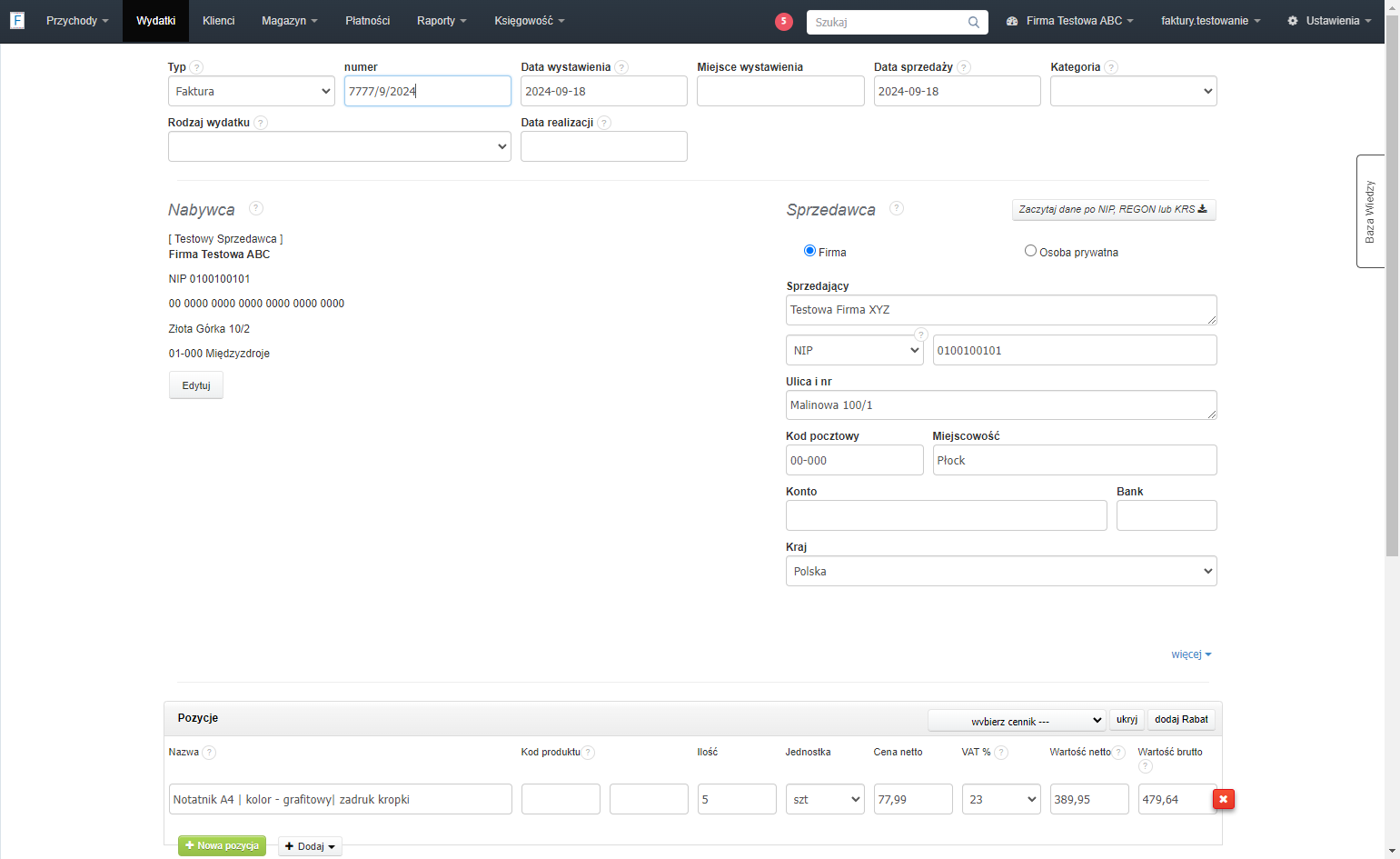Viewport: 1400px width, 859px height.
Task: Select the Firma radio button
Action: [809, 251]
